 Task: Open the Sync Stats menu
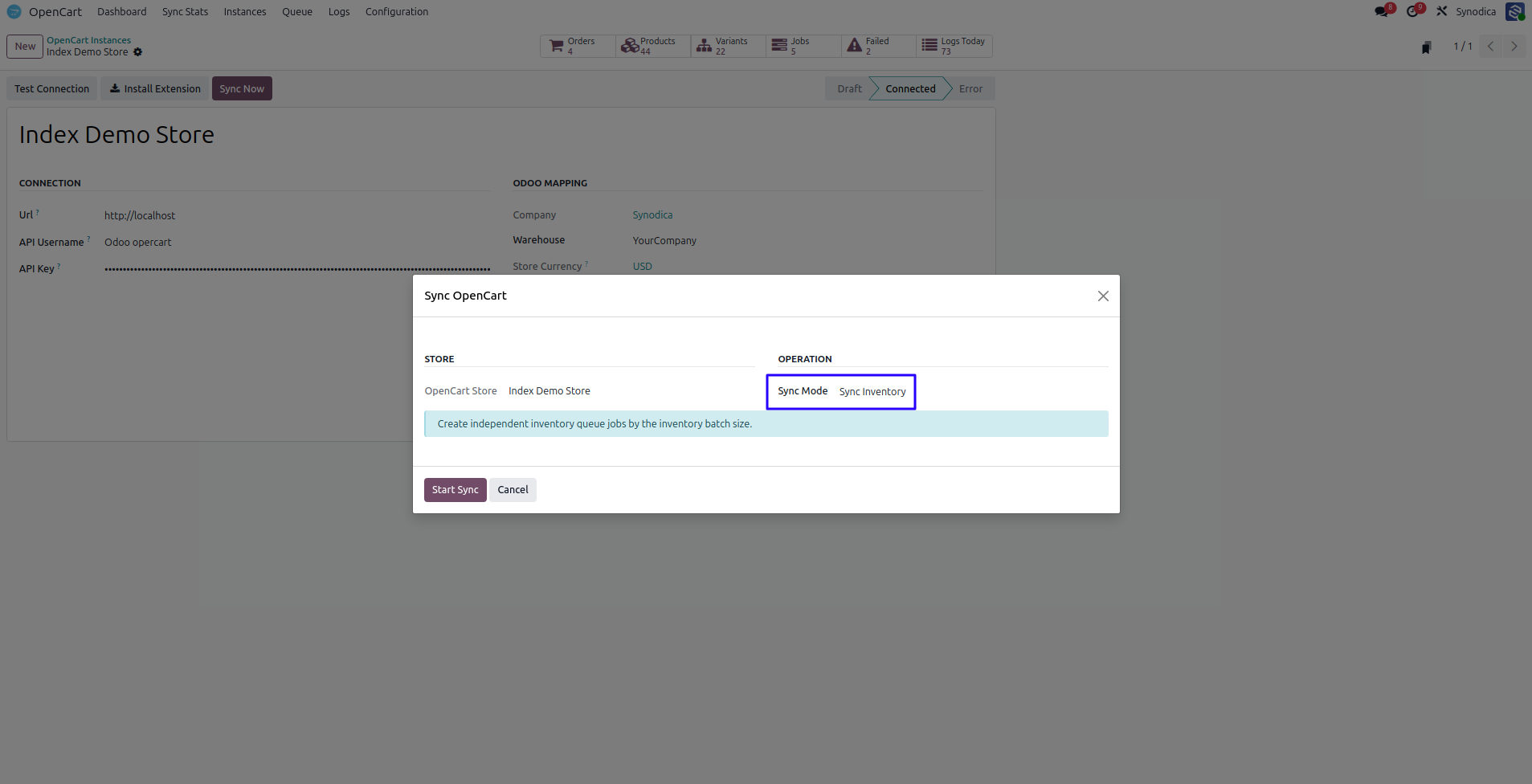tap(185, 11)
